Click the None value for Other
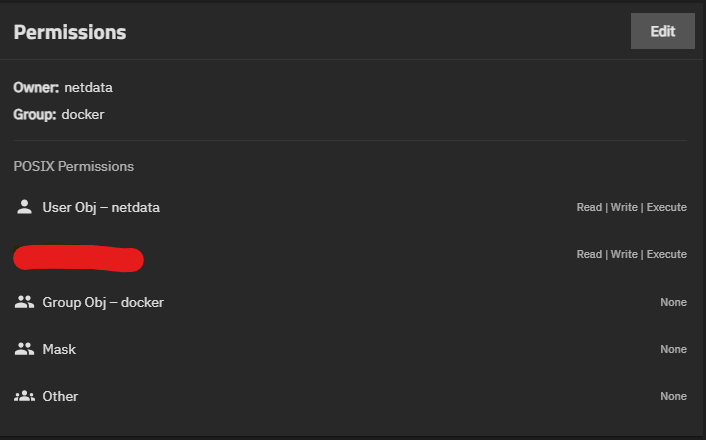This screenshot has height=440, width=706. tap(673, 397)
